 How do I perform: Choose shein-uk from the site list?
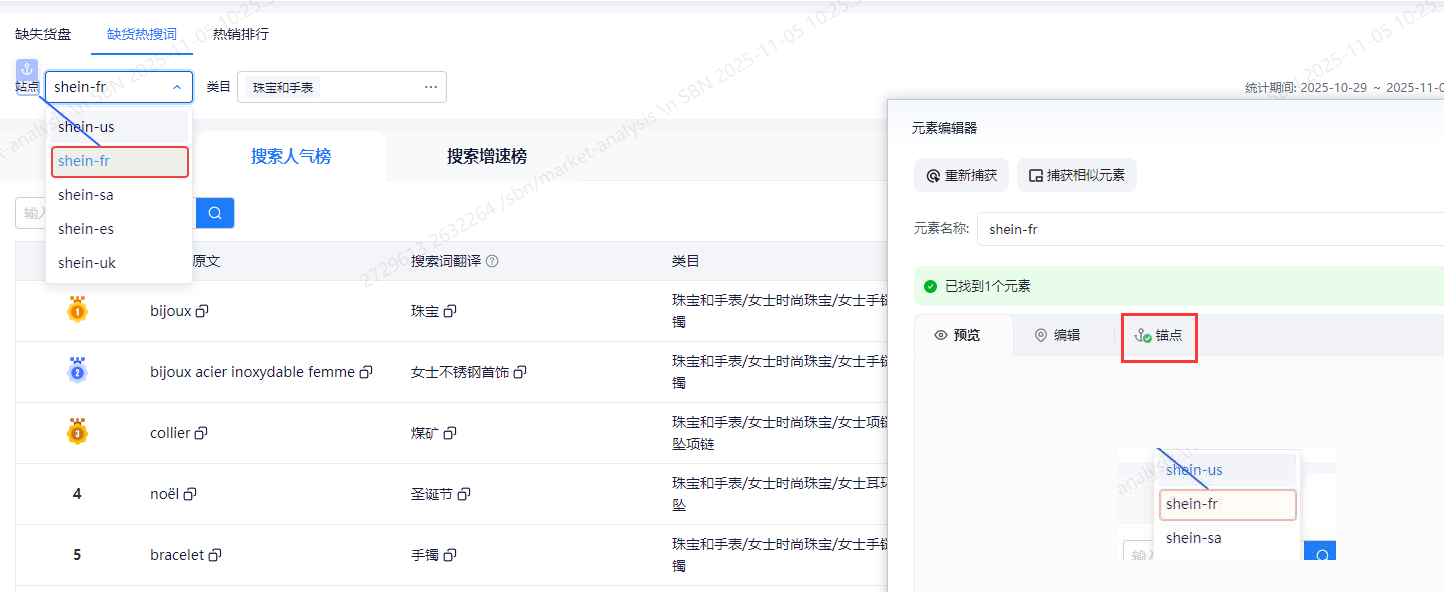coord(119,263)
